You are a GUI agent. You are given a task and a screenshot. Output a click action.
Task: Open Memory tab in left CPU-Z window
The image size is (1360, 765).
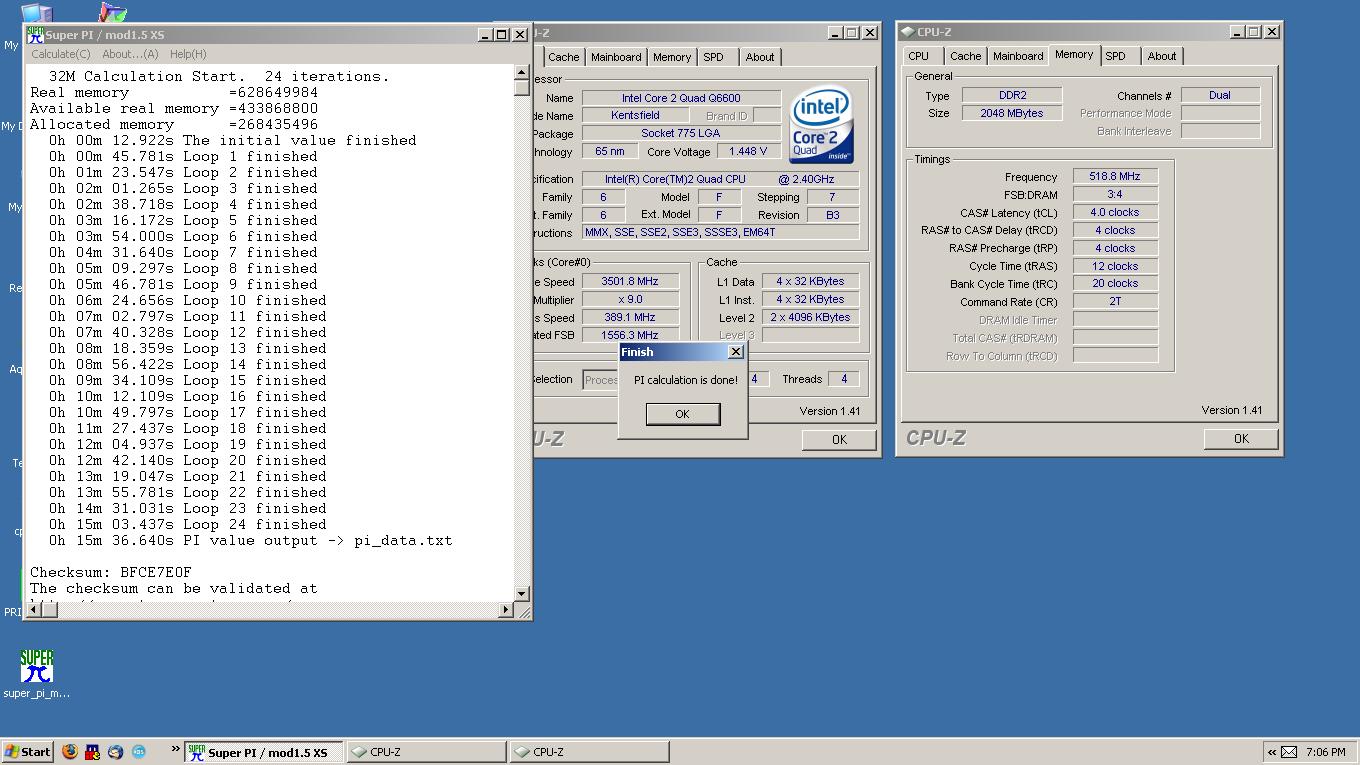[672, 57]
